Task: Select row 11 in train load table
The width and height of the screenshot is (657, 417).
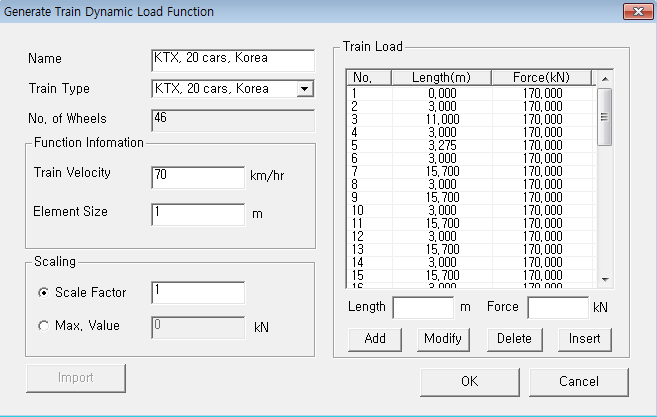Action: coord(471,223)
